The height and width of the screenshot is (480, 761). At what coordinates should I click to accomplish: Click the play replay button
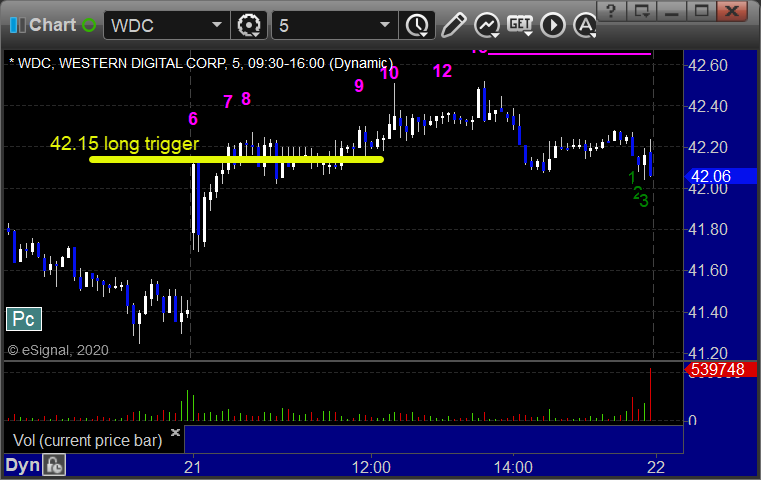(x=553, y=25)
